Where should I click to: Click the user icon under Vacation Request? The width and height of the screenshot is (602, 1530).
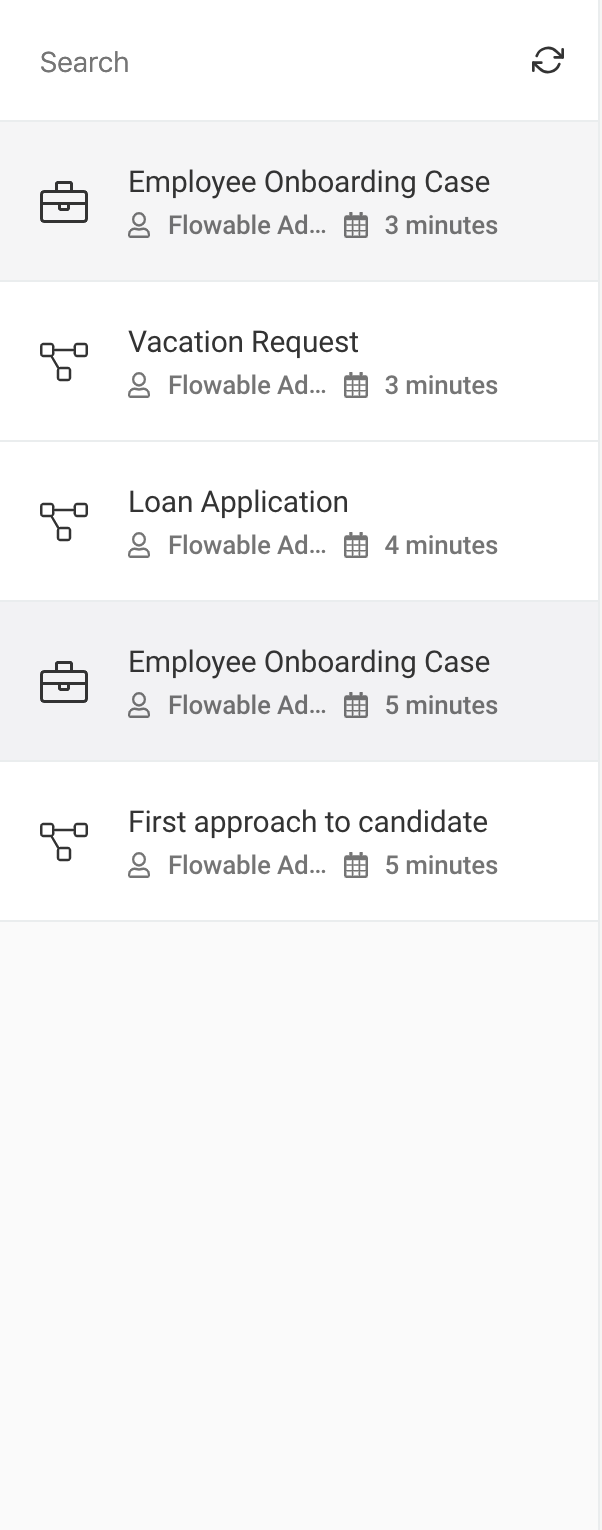click(x=138, y=385)
